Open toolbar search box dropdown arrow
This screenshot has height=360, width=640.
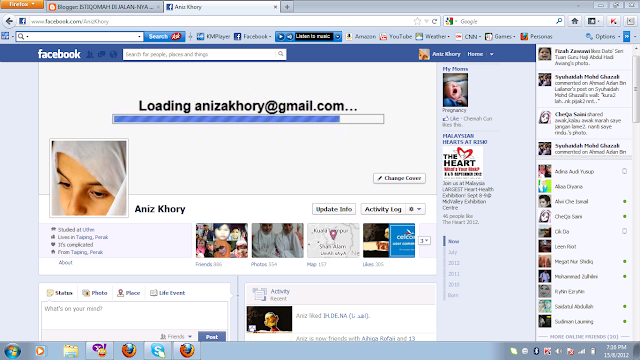[139, 37]
